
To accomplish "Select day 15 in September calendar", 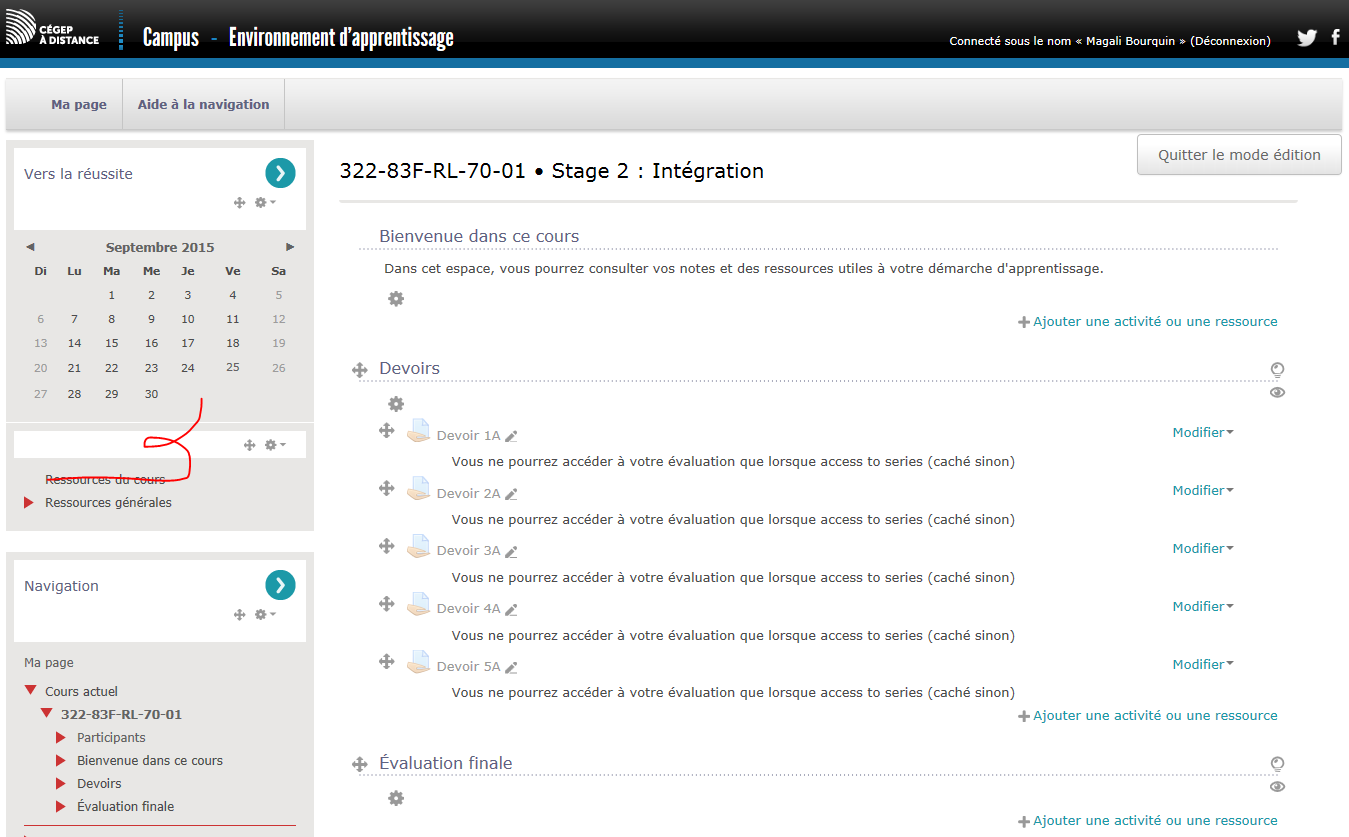I will pyautogui.click(x=112, y=343).
